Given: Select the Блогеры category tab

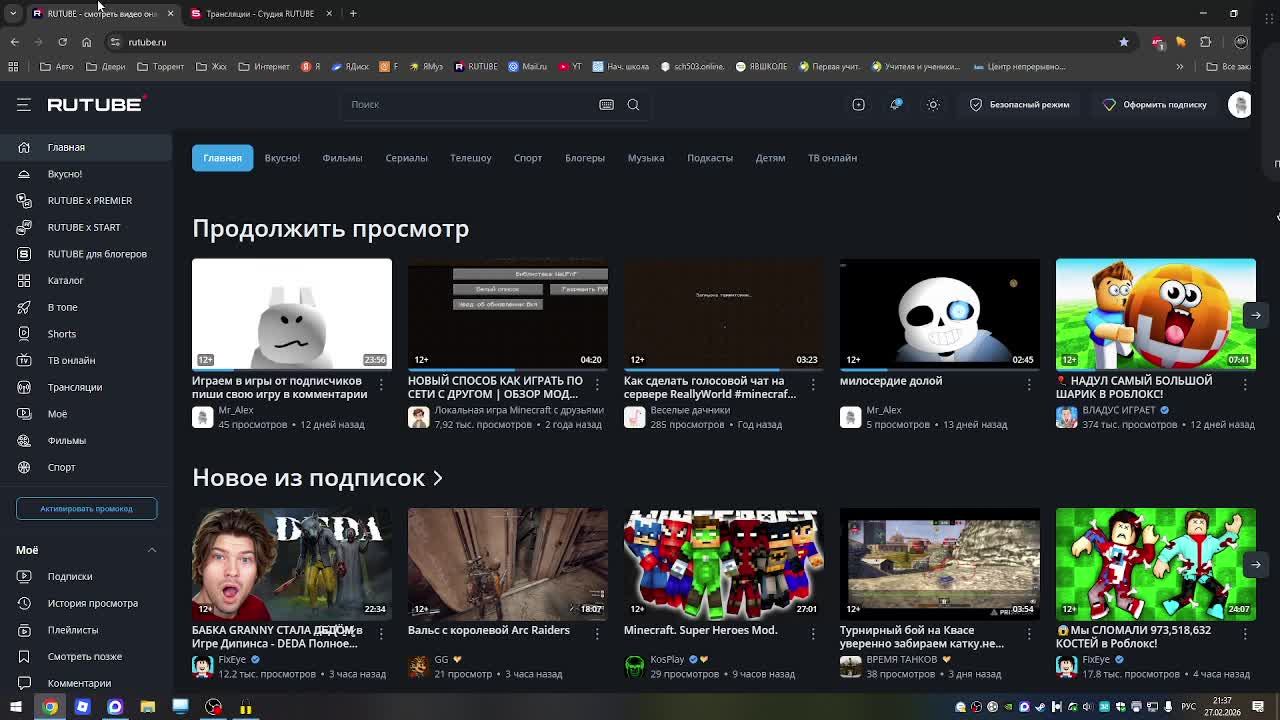Looking at the screenshot, I should pos(585,158).
